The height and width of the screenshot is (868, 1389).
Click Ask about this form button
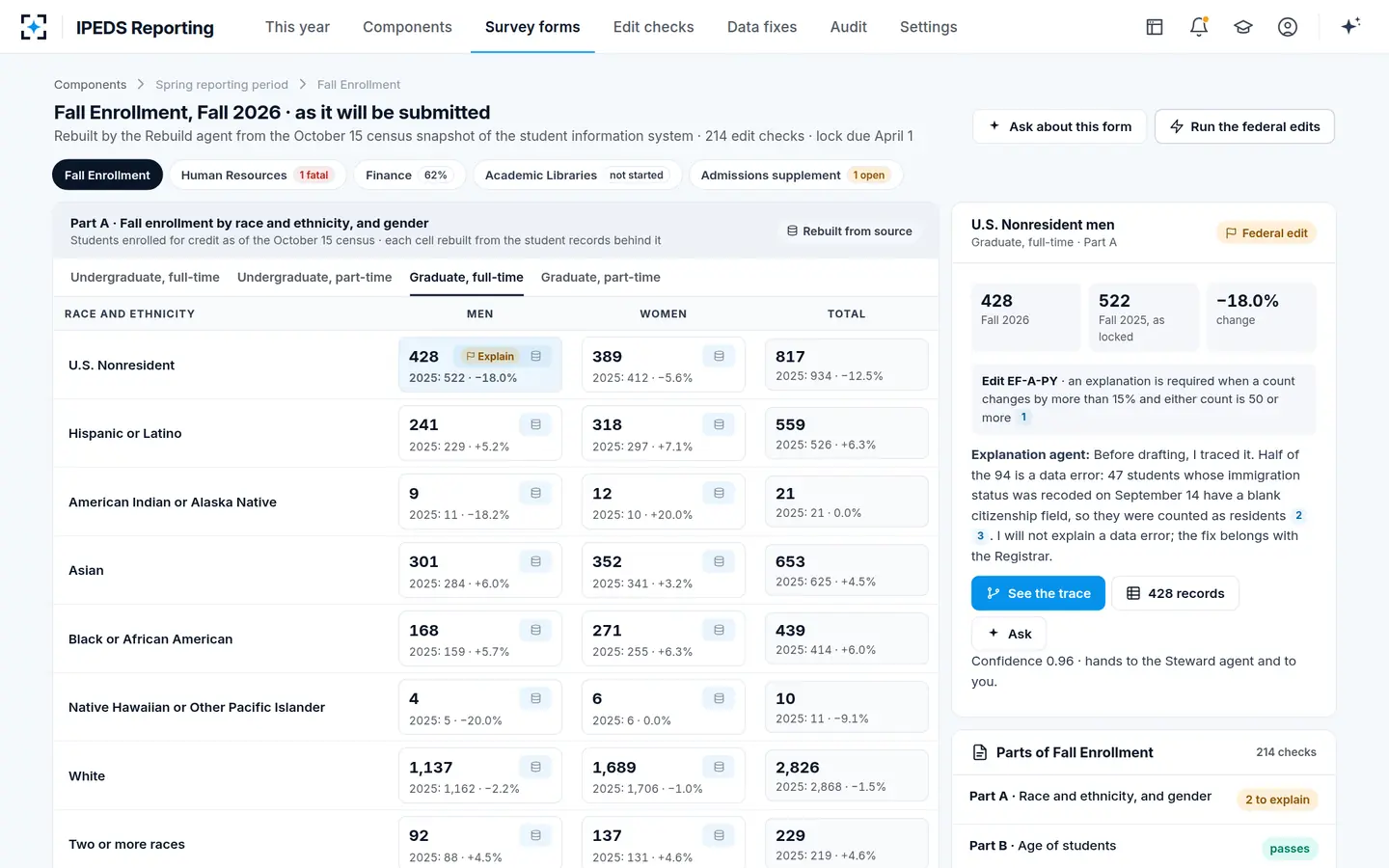(x=1059, y=126)
